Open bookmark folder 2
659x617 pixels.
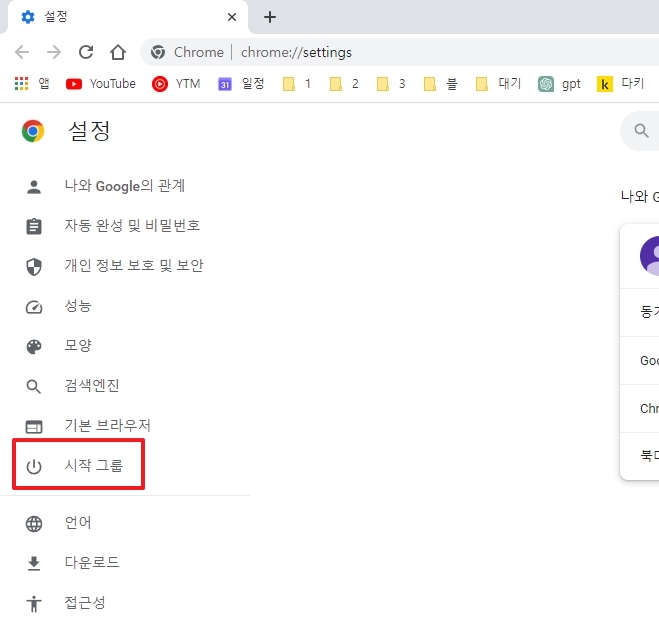[344, 84]
